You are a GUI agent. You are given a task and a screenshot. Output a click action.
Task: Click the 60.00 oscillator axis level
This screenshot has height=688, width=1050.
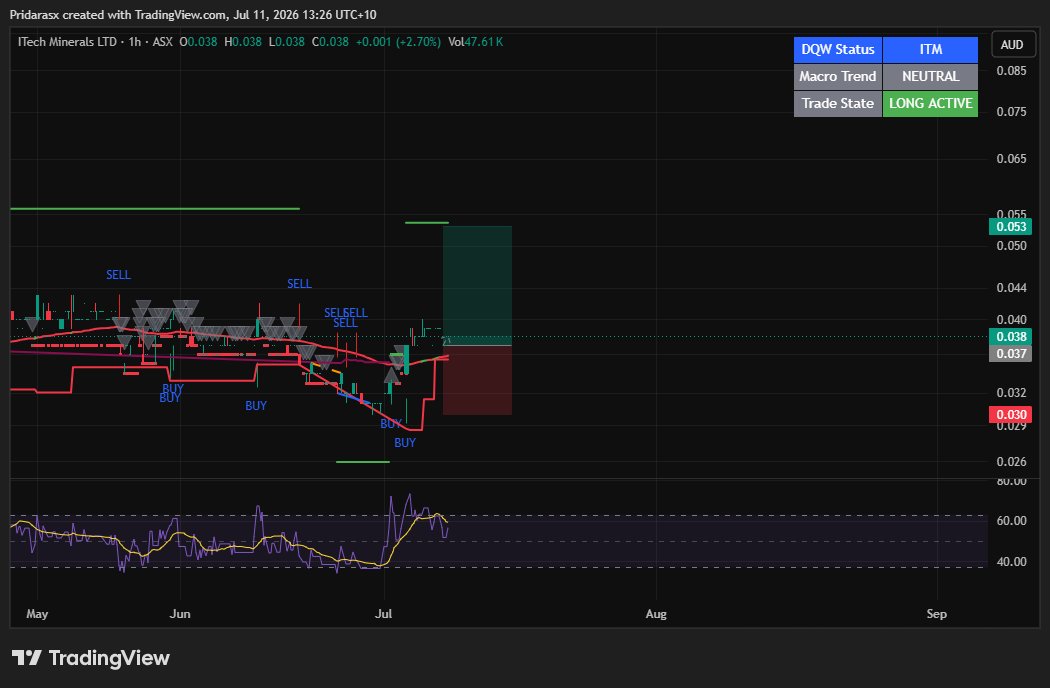1011,521
